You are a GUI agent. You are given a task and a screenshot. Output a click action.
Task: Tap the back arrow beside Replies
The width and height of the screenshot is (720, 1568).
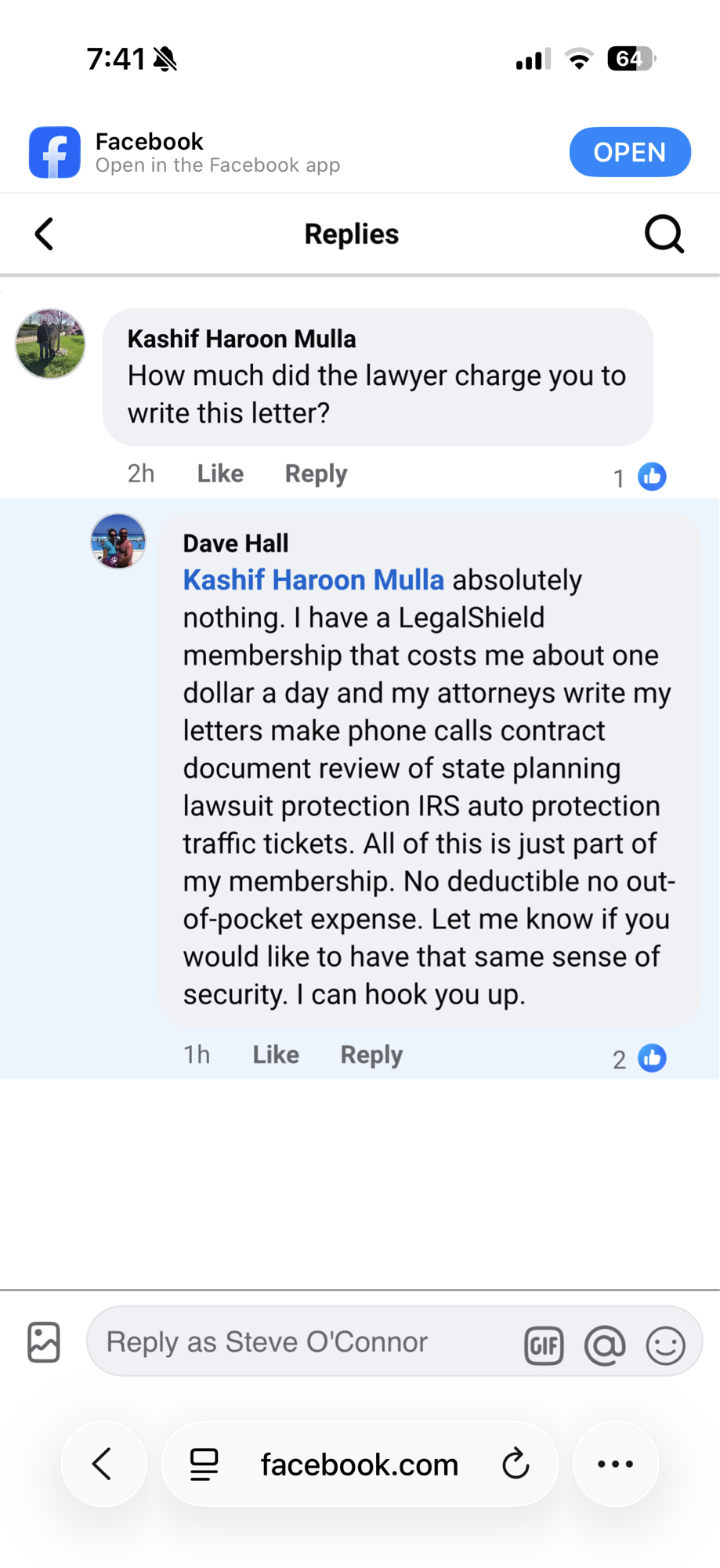click(x=45, y=234)
